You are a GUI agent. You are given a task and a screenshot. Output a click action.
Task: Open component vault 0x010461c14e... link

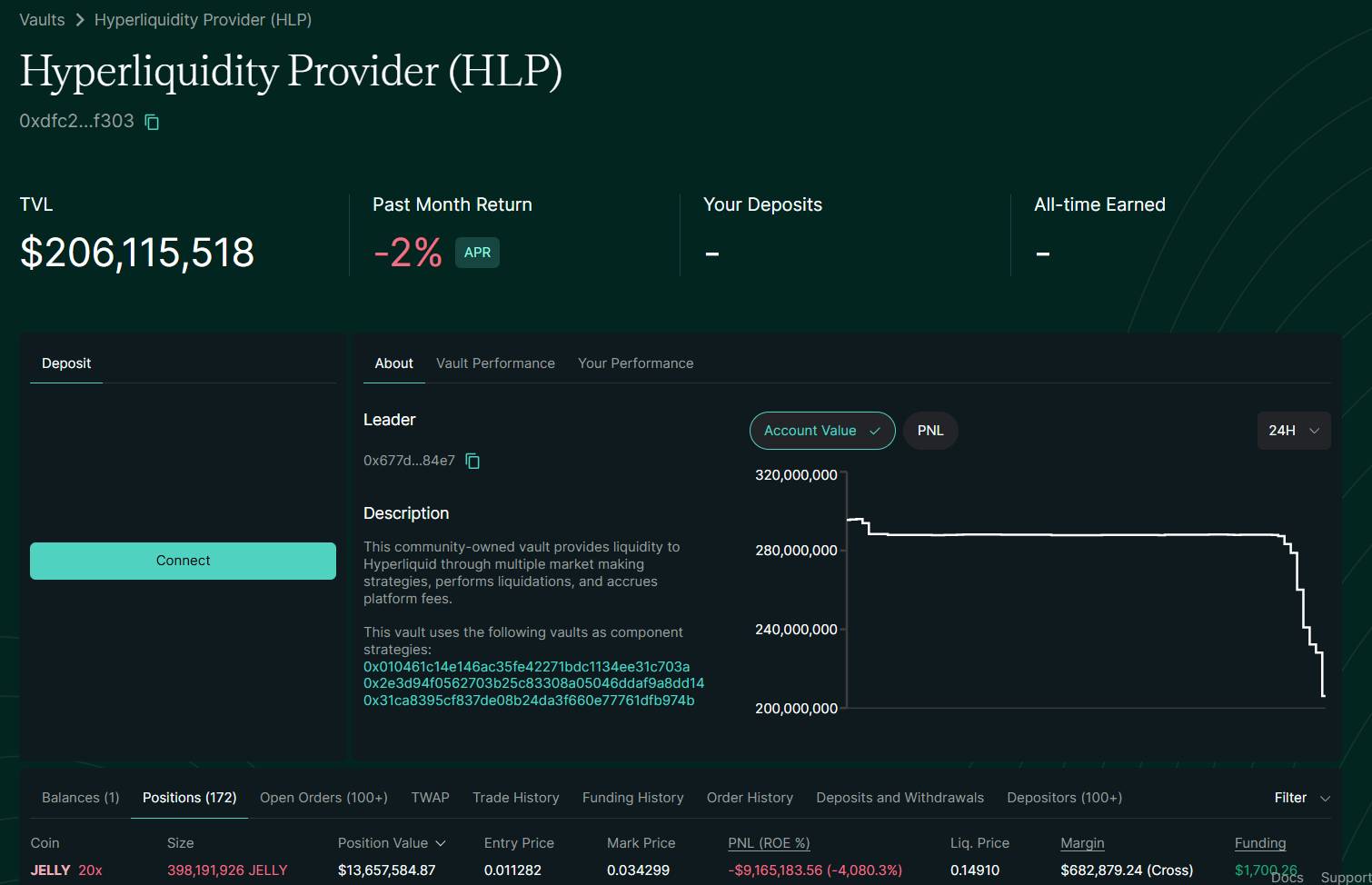tap(526, 667)
